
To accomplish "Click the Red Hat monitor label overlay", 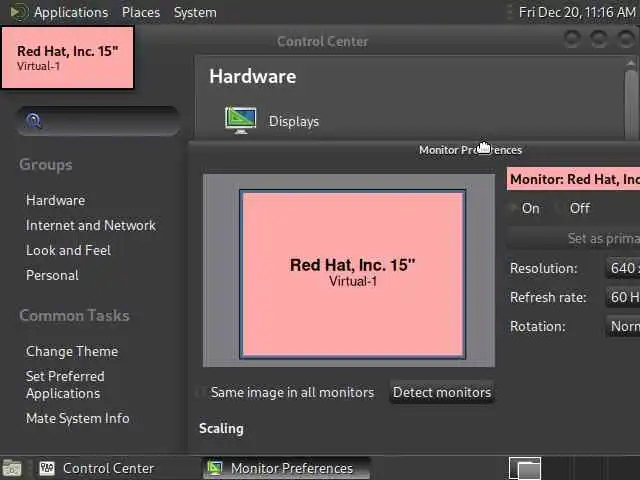I will click(x=68, y=57).
